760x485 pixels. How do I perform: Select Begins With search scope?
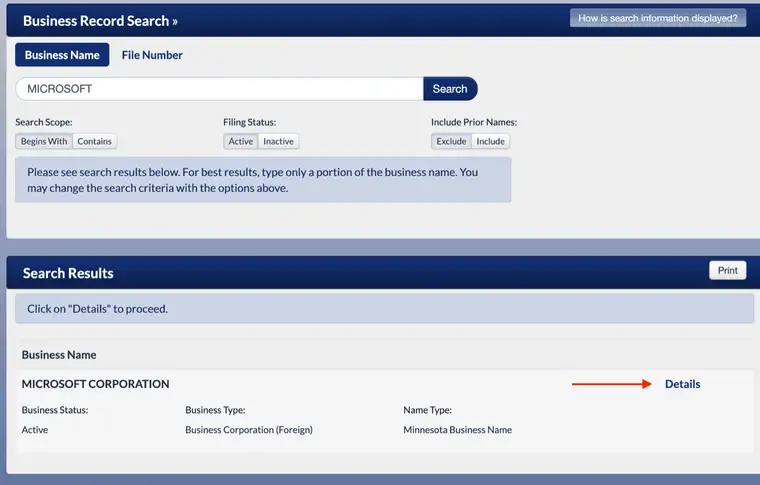point(44,141)
